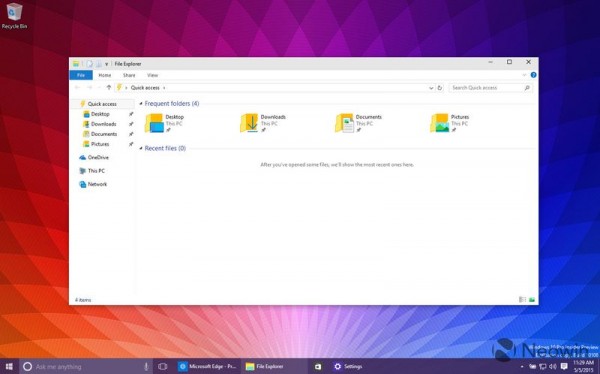This screenshot has height=374, width=600.
Task: Click the Search Quick access field
Action: (491, 88)
